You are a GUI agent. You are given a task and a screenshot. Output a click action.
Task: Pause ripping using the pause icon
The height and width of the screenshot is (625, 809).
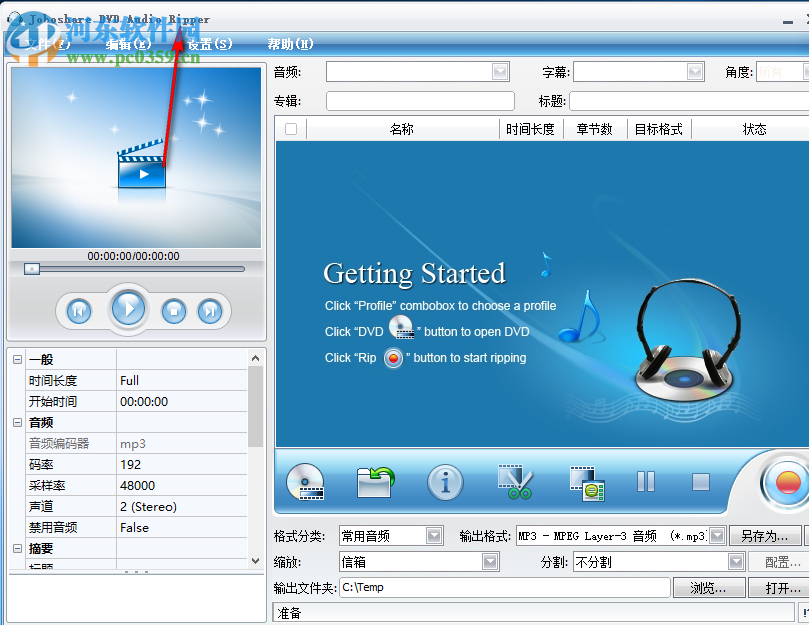click(646, 483)
